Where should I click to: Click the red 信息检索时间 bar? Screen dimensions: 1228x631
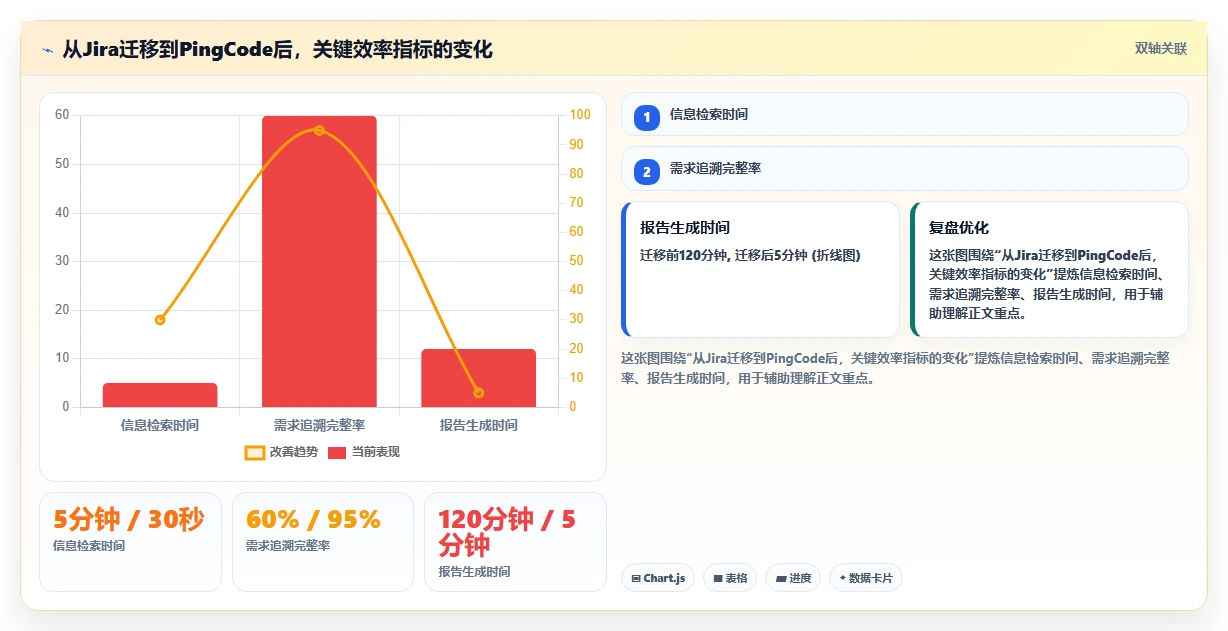click(160, 395)
